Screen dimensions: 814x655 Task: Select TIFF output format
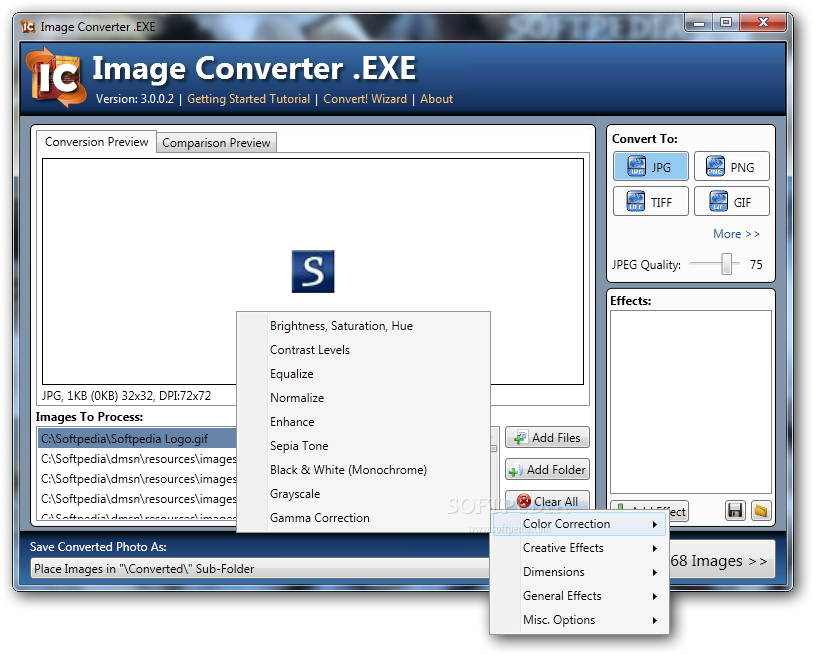click(x=650, y=201)
